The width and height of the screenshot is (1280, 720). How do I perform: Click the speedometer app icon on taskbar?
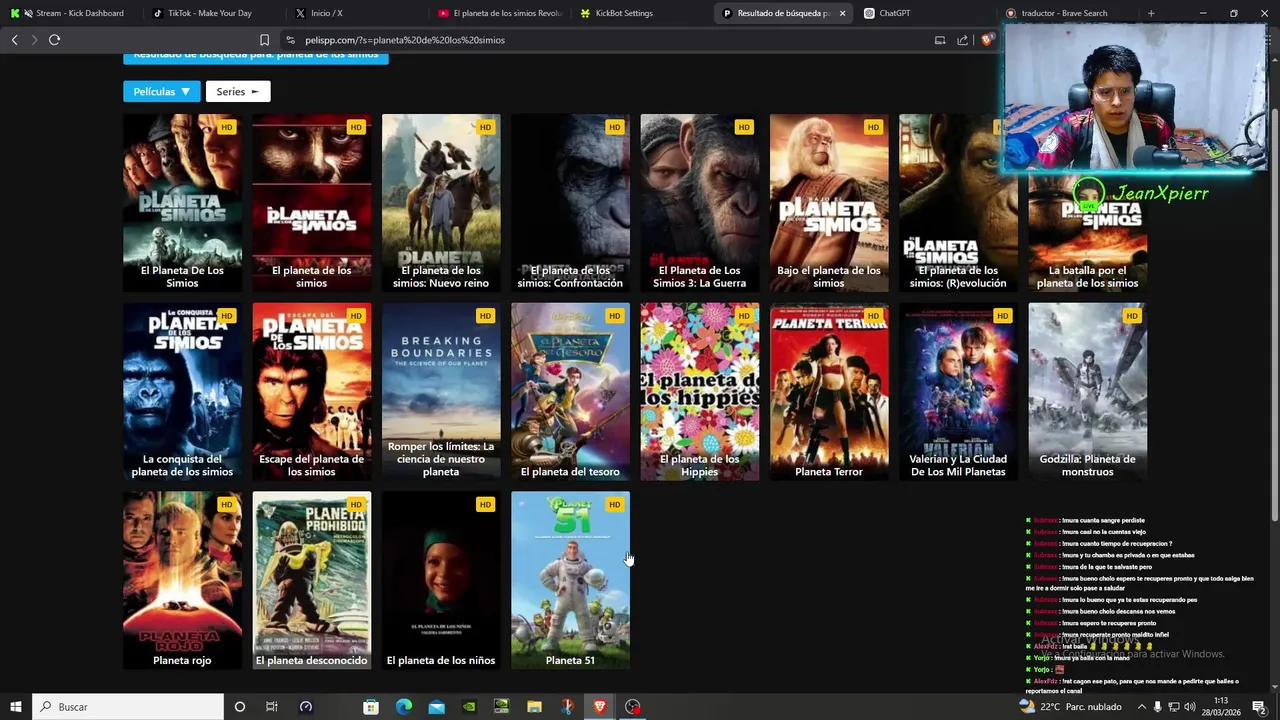coord(306,707)
